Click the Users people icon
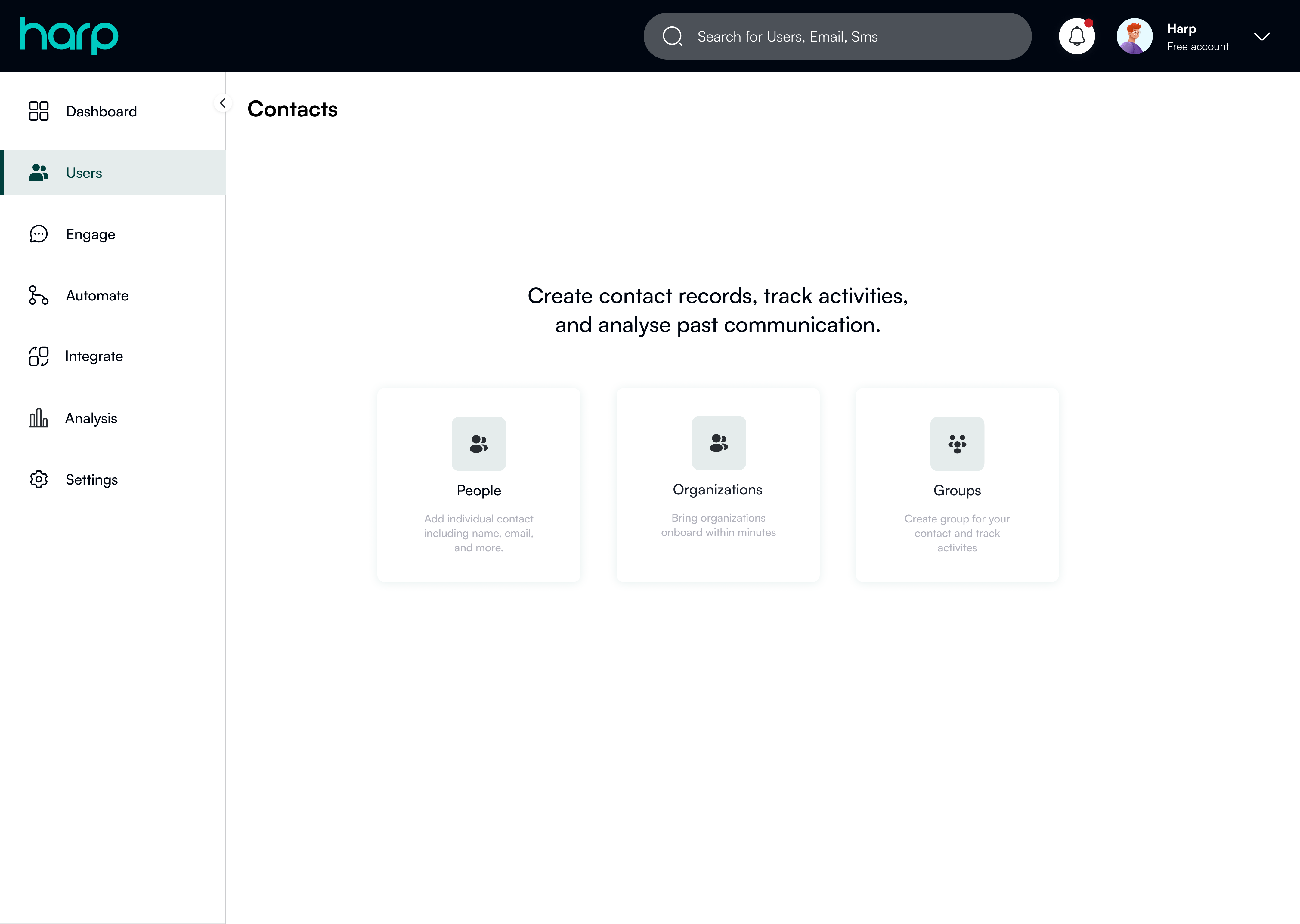 pyautogui.click(x=39, y=172)
